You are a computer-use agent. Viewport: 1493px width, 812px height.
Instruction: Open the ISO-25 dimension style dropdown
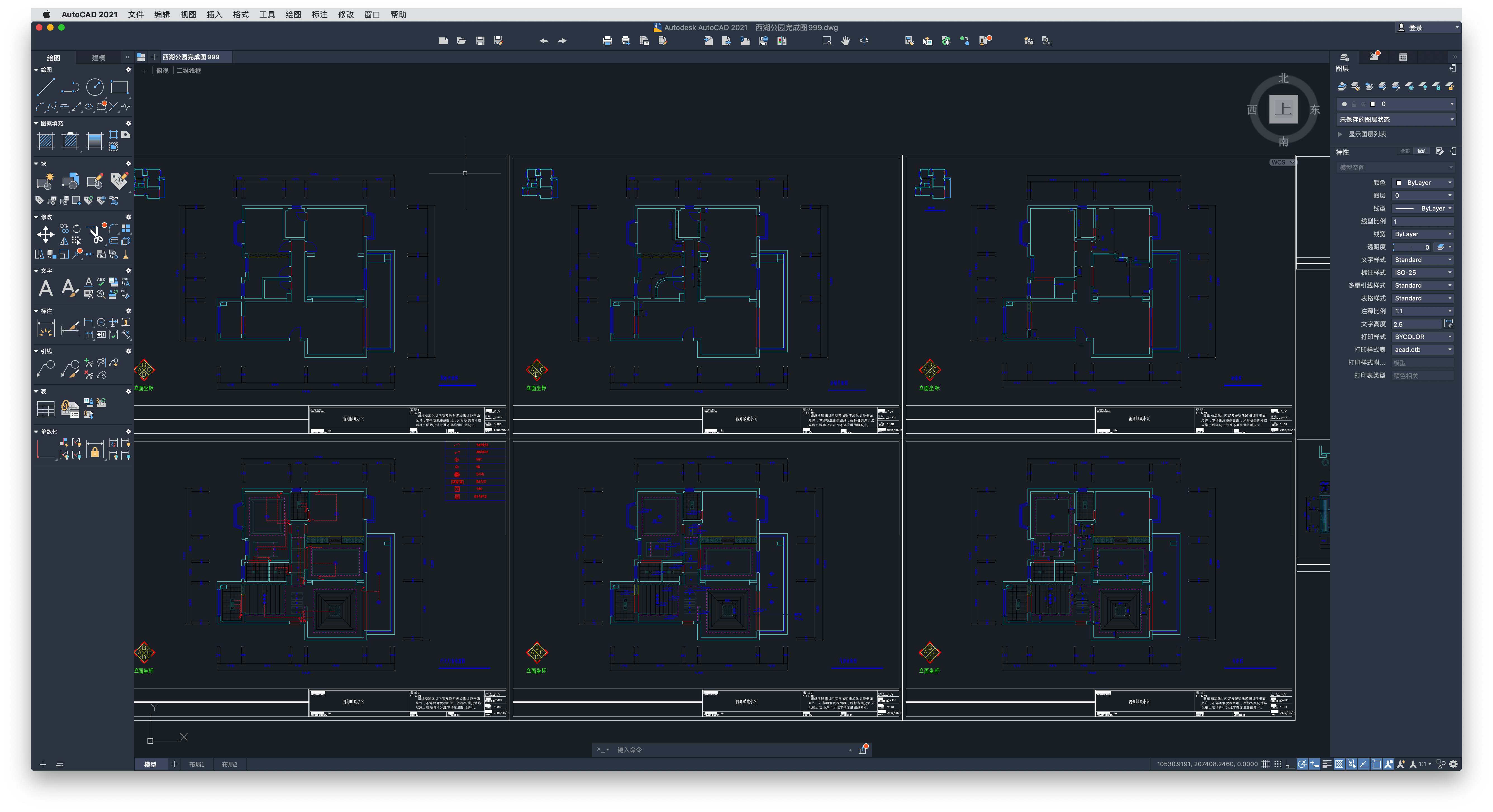(x=1423, y=272)
